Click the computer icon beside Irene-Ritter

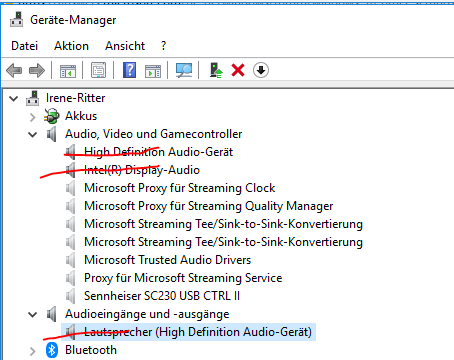(x=33, y=98)
